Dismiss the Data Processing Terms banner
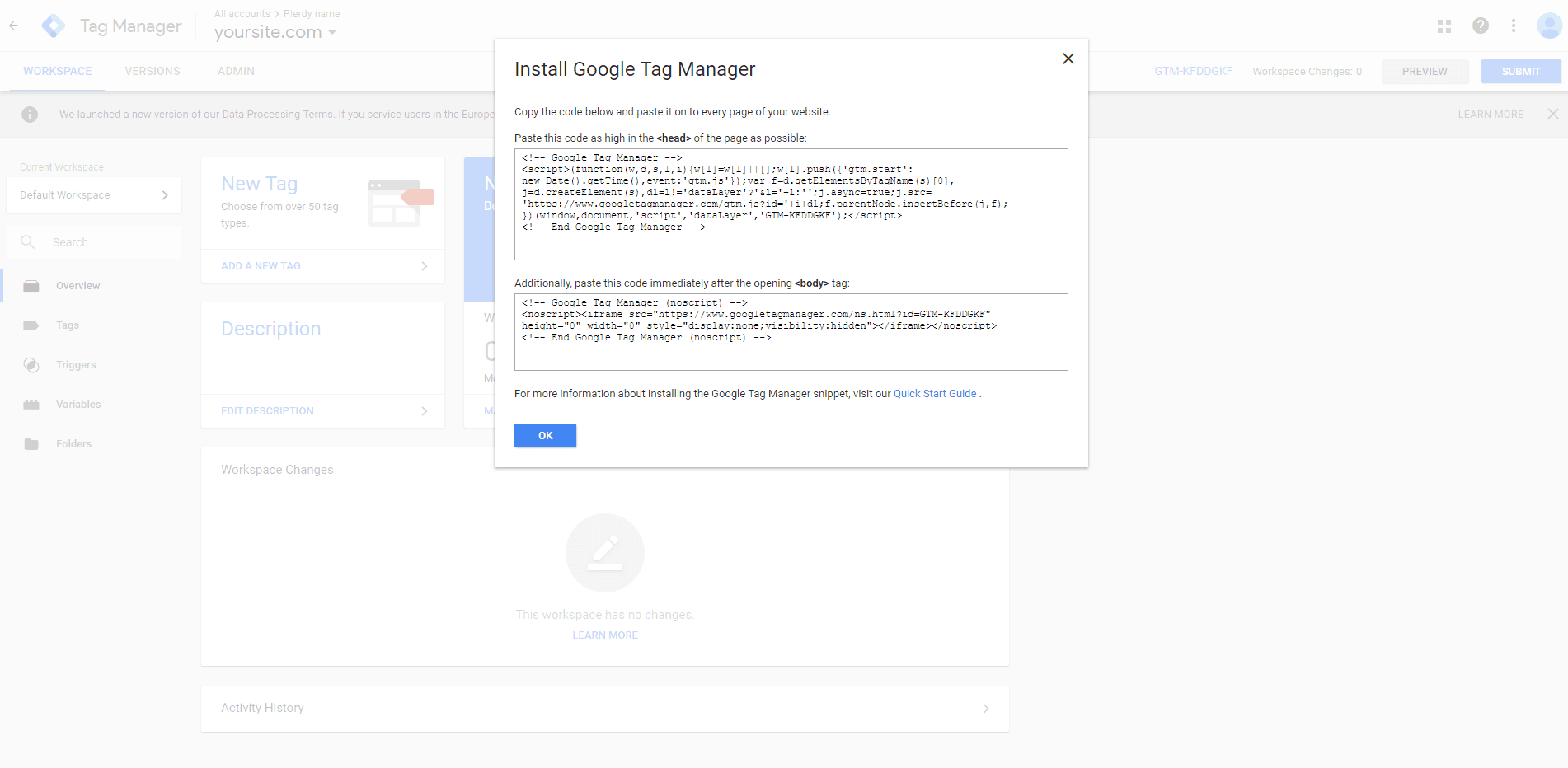Screen dimensions: 1568x768 click(1552, 114)
